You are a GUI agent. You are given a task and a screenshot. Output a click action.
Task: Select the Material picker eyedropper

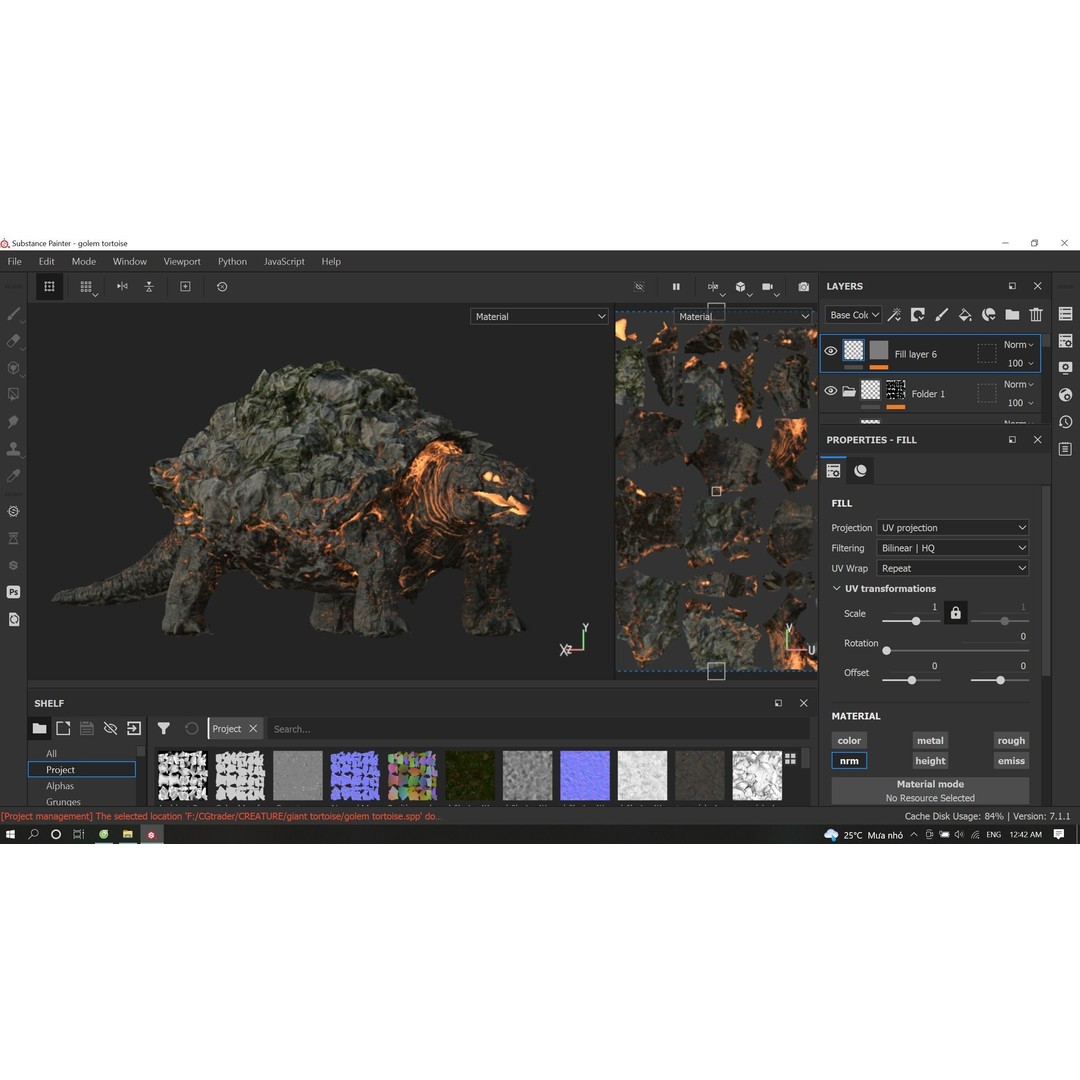click(13, 476)
